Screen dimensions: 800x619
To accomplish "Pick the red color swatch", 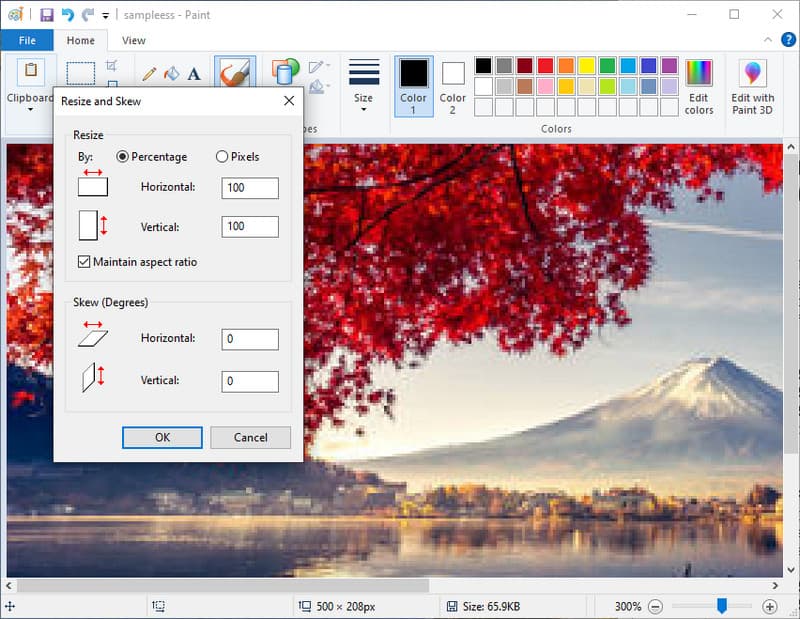I will (545, 66).
